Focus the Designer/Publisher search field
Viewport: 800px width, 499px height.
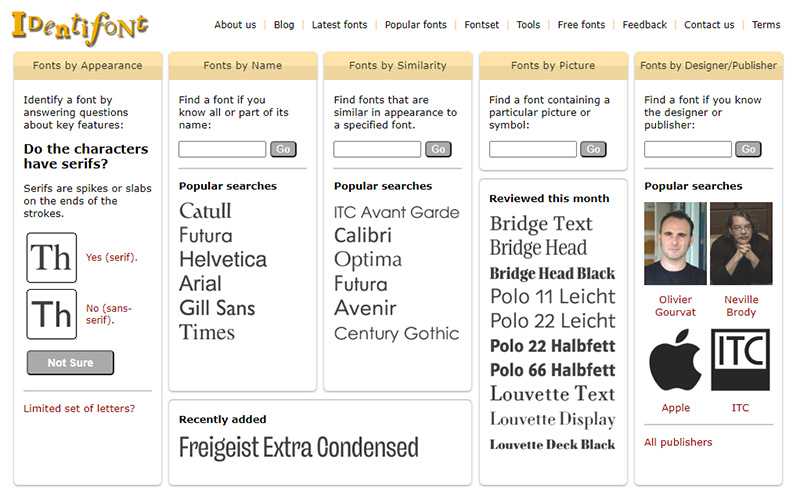687,149
